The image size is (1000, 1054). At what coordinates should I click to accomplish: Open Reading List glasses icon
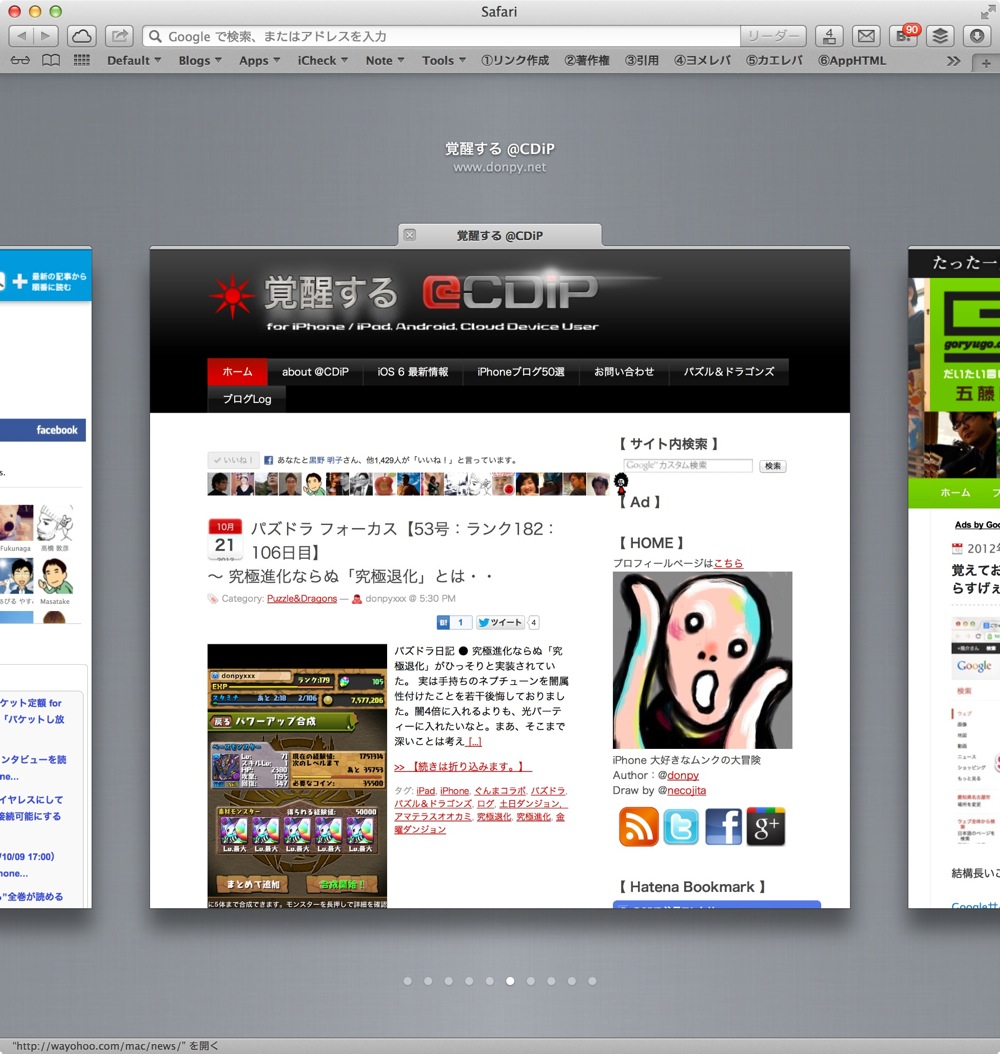click(x=20, y=60)
